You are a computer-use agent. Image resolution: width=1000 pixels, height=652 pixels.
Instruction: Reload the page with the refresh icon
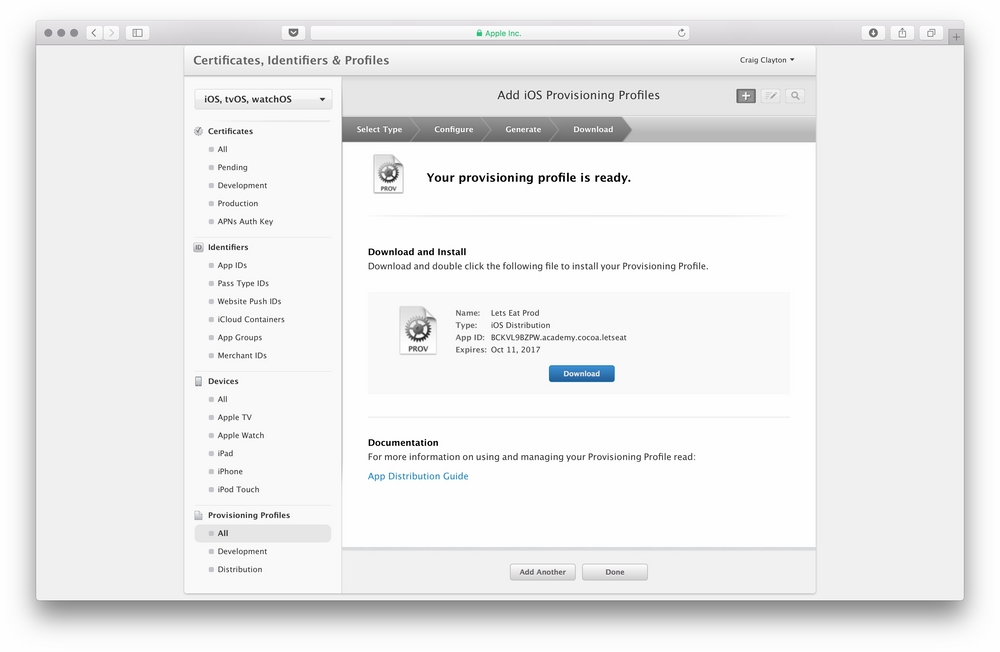(681, 33)
